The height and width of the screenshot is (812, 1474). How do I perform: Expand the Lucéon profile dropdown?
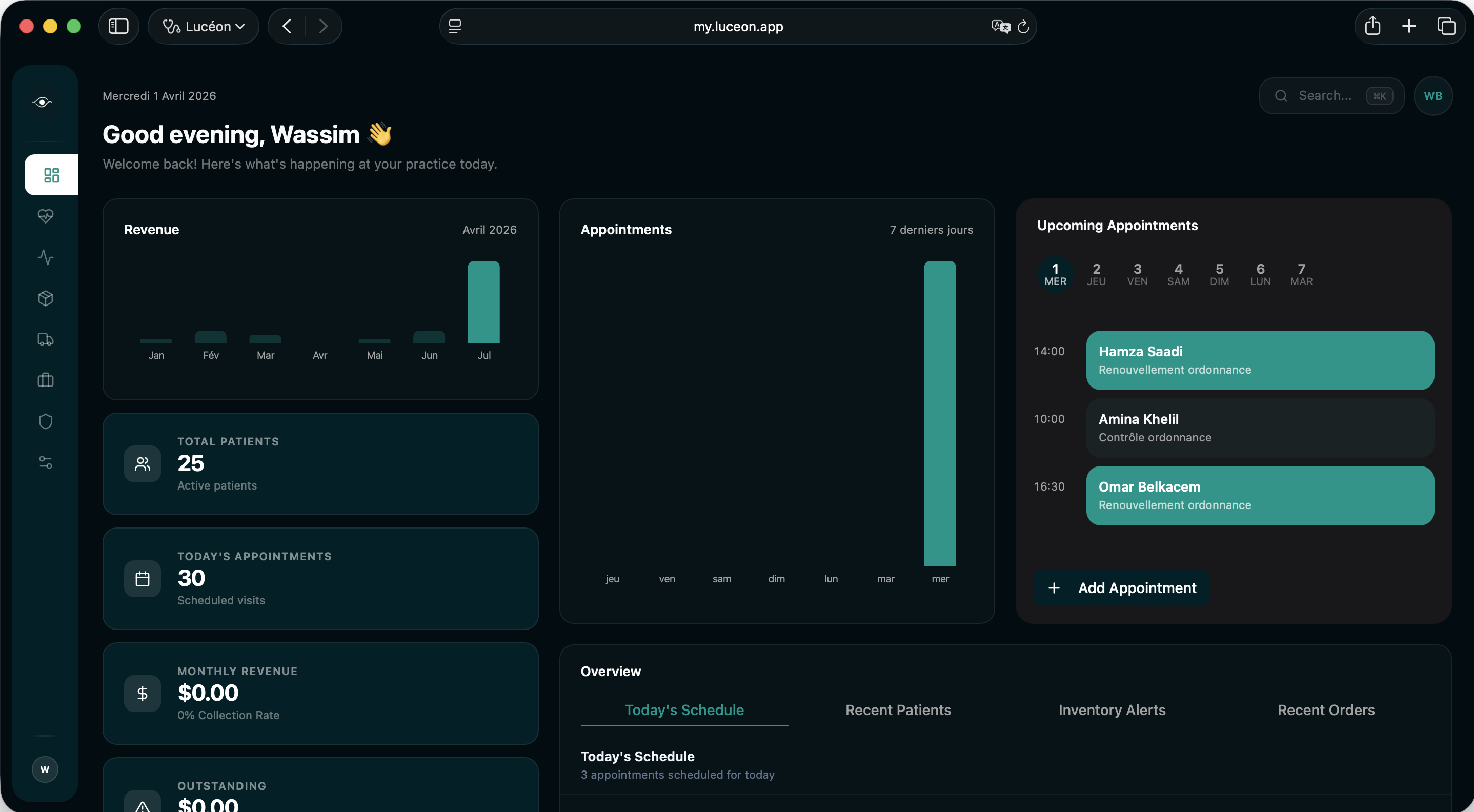203,26
